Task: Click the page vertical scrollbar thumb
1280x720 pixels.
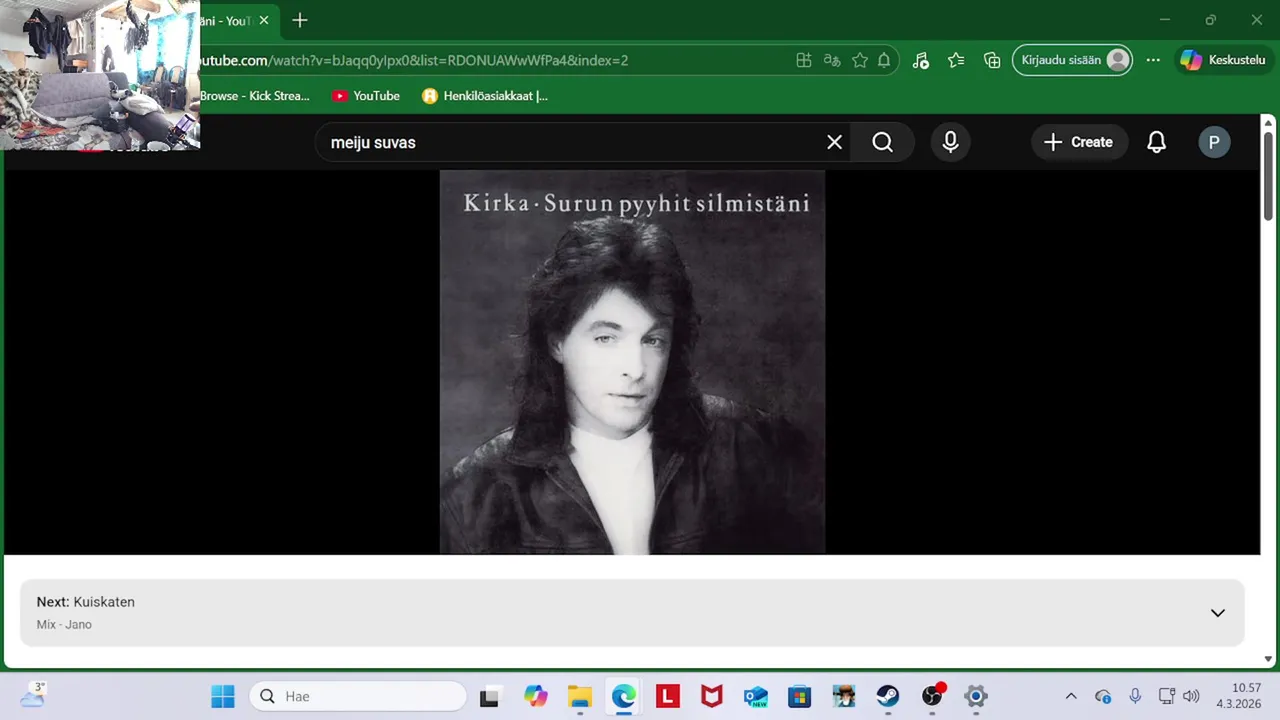Action: 1269,175
